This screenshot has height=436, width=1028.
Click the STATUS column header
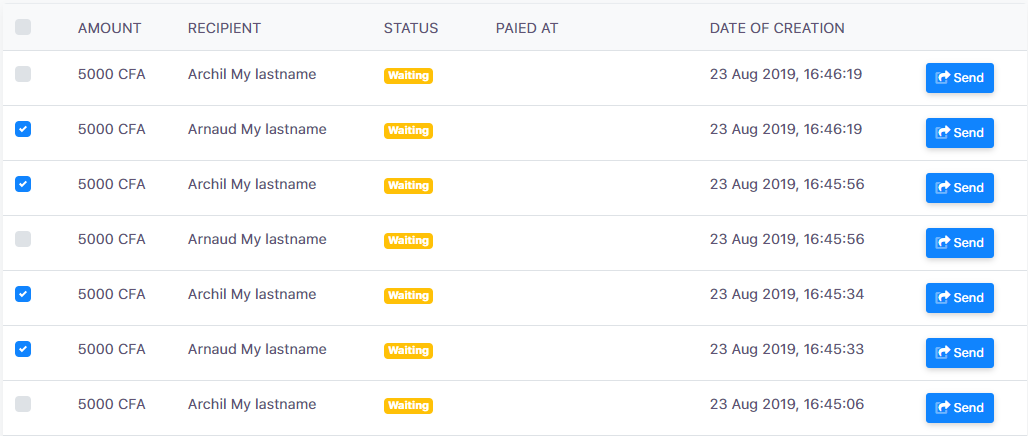[411, 28]
